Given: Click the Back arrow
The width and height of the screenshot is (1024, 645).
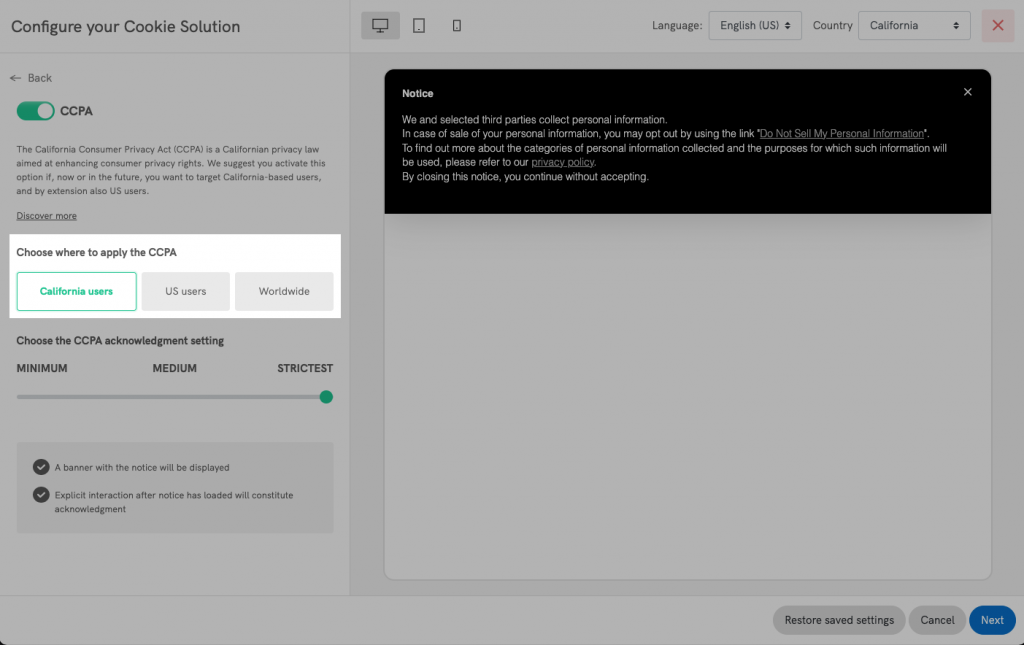Looking at the screenshot, I should tap(15, 78).
